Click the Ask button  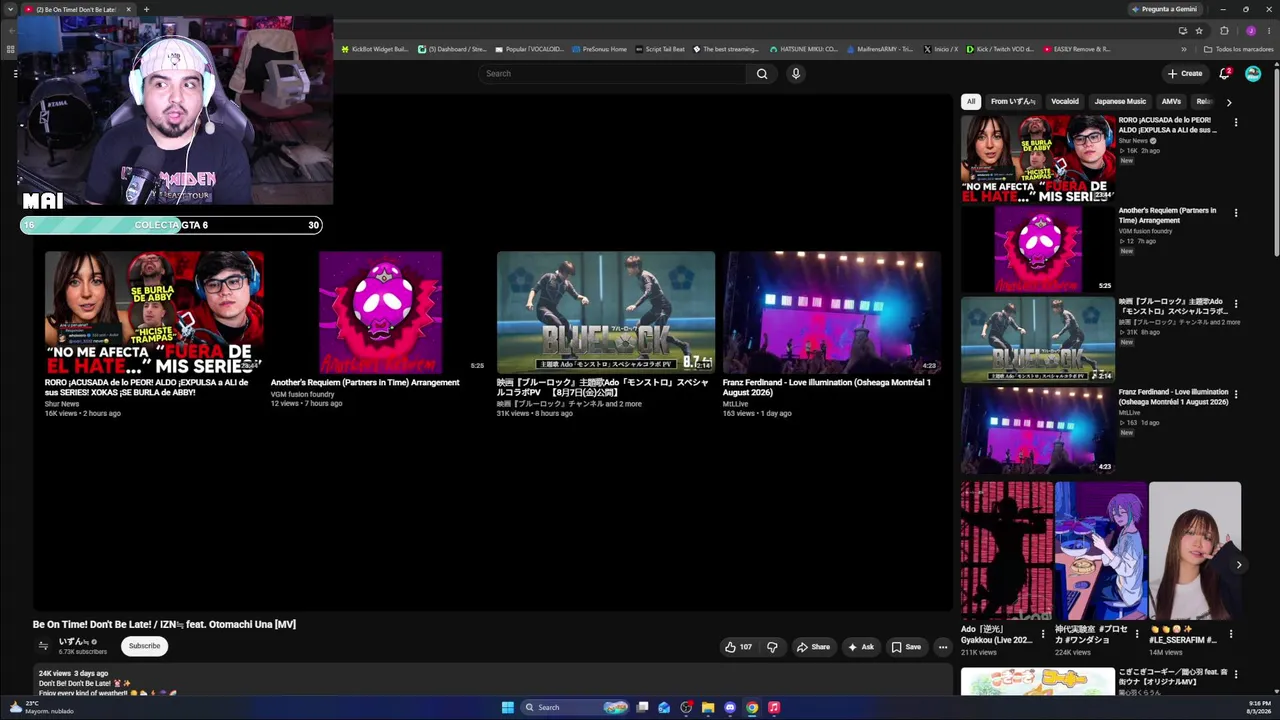860,647
